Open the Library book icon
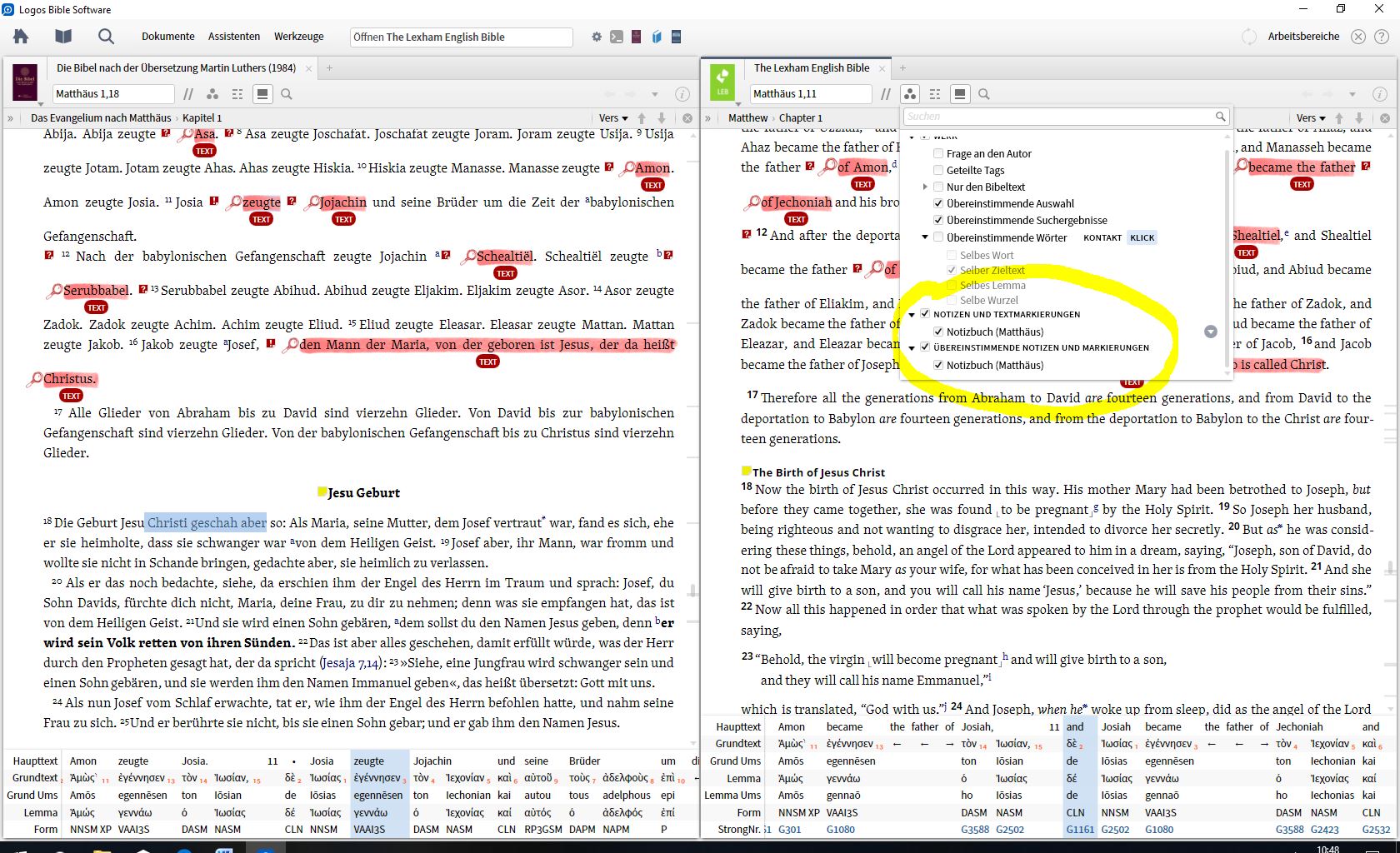 tap(63, 37)
